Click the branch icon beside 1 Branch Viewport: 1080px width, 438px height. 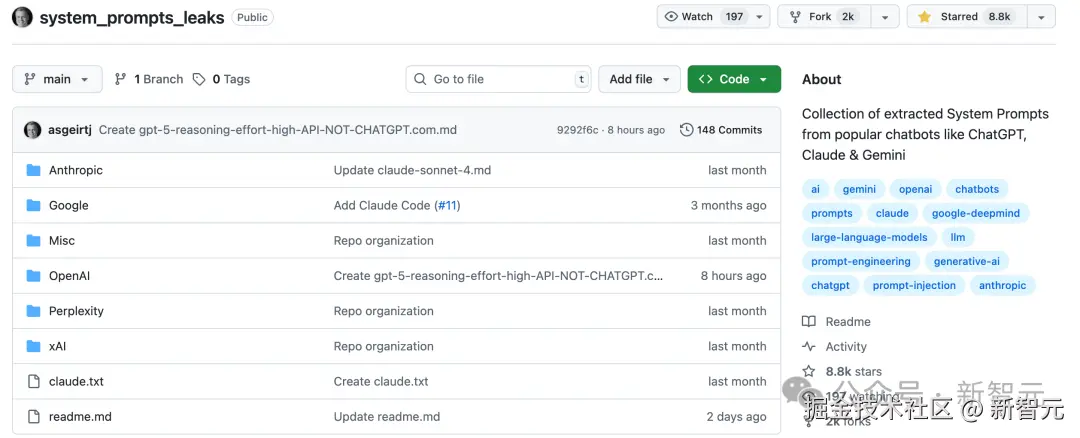(121, 79)
